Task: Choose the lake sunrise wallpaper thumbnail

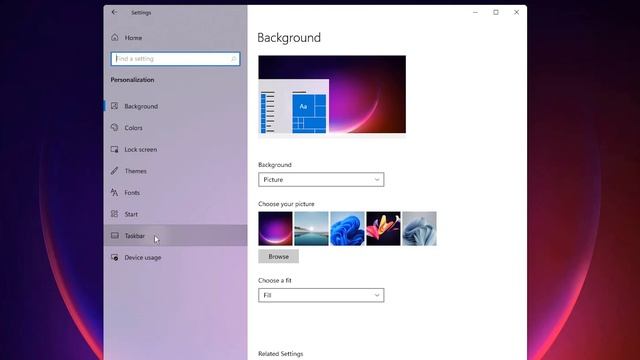Action: 311,229
